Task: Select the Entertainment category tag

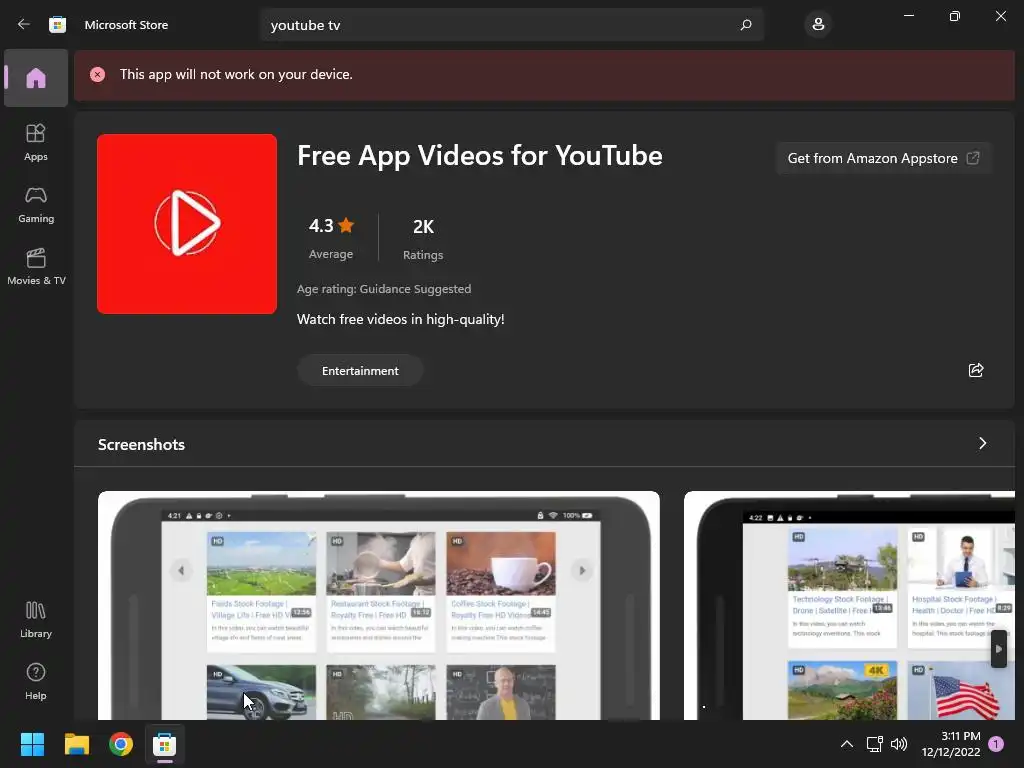Action: (x=360, y=370)
